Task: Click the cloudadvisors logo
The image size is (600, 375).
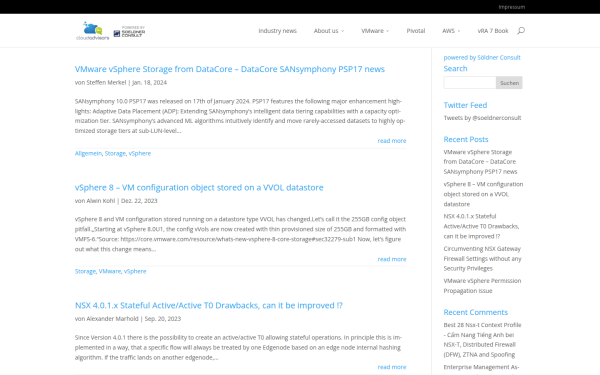Action: (93, 31)
